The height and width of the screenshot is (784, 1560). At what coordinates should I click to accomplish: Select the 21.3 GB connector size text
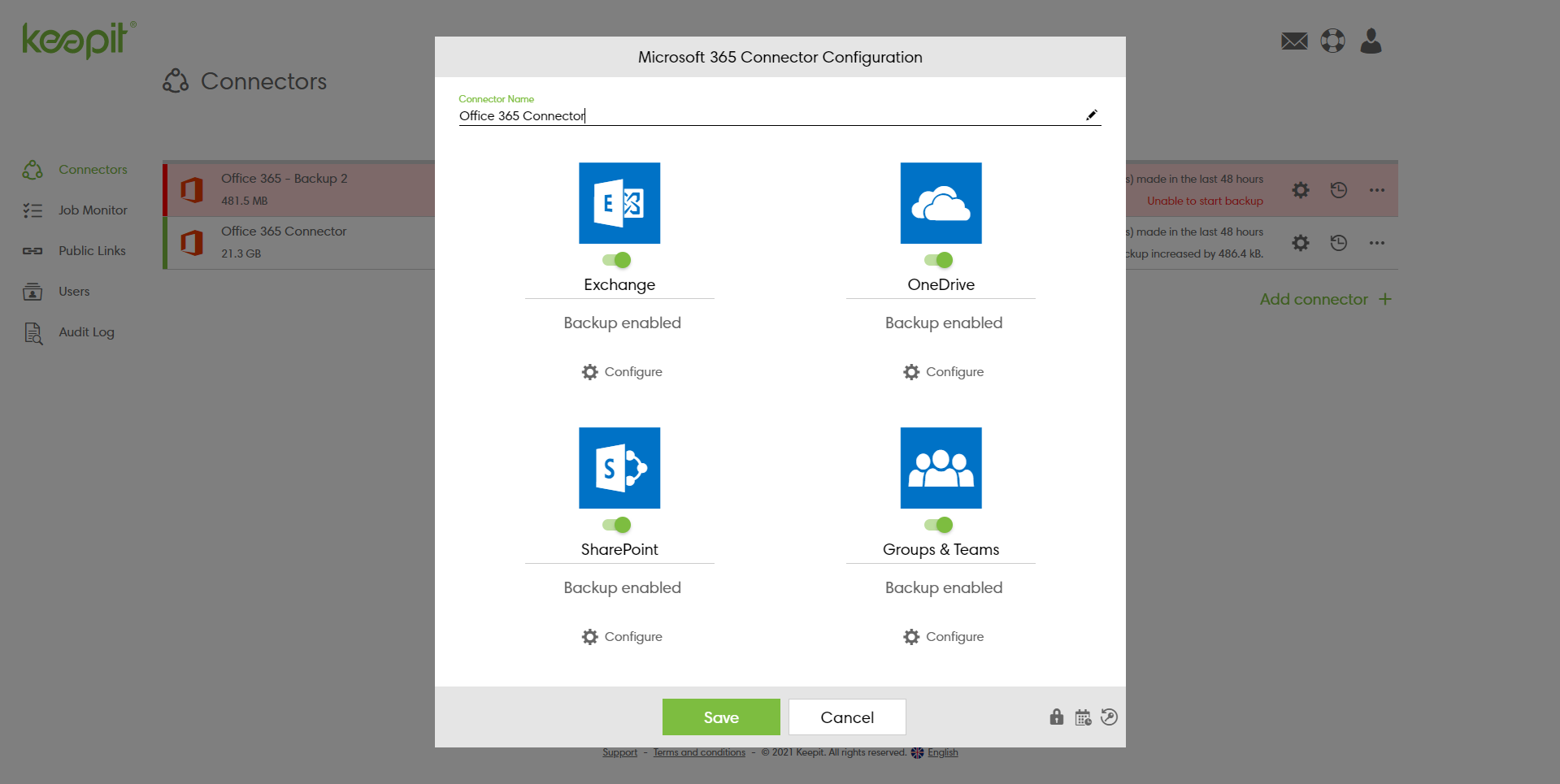click(x=241, y=253)
